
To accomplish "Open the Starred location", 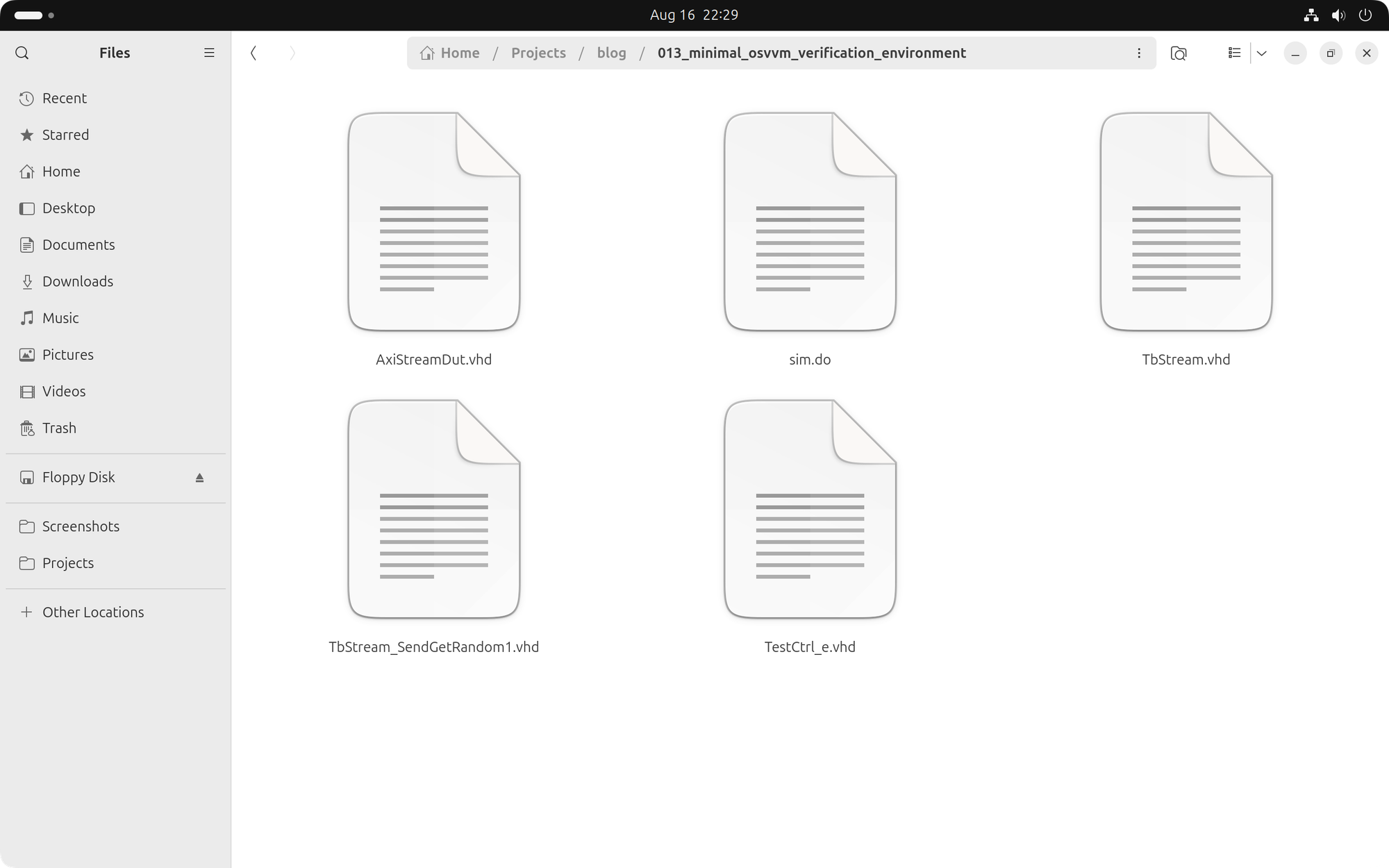I will (x=65, y=135).
